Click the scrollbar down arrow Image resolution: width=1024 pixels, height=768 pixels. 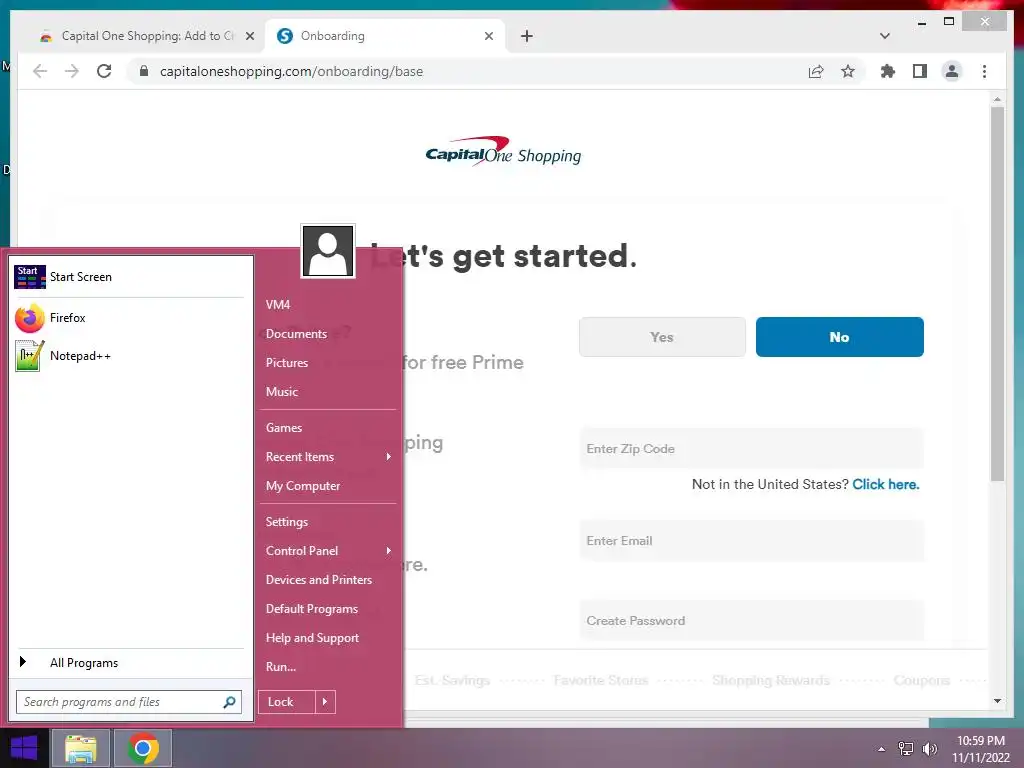coord(997,701)
